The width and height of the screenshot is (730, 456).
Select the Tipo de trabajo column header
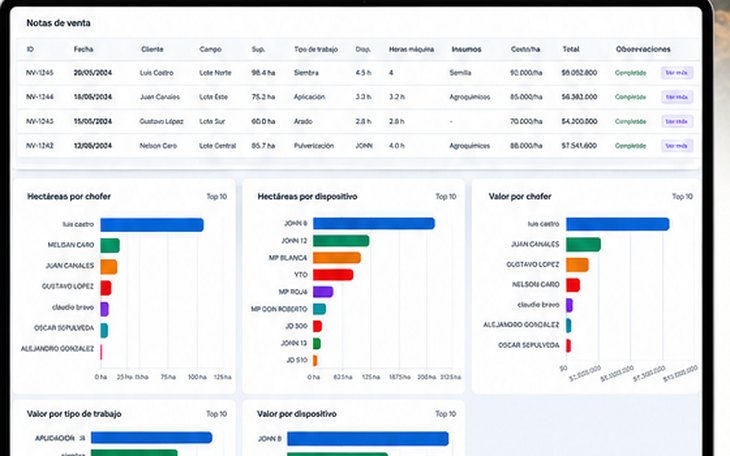[x=316, y=49]
